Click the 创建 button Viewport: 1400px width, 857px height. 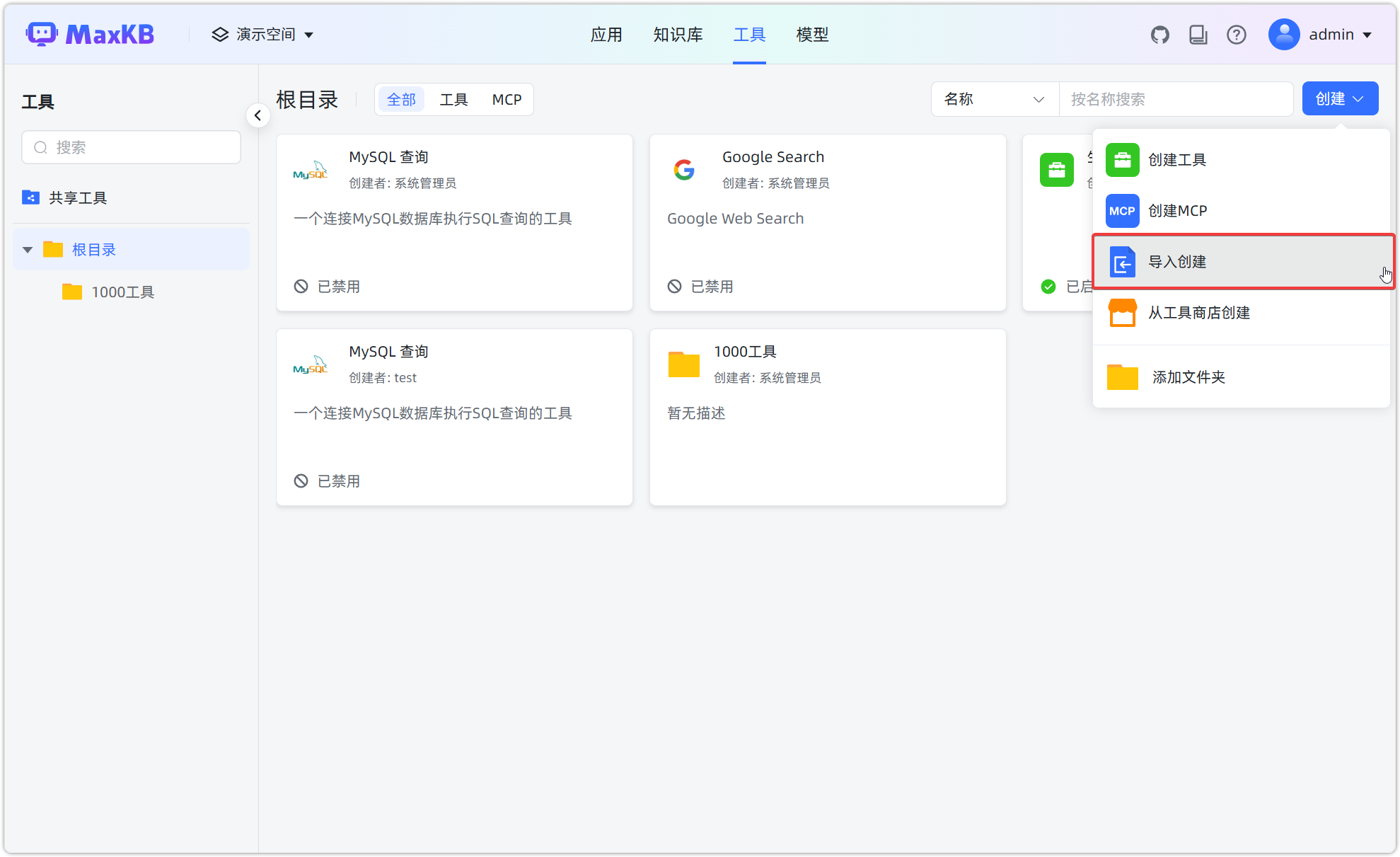(x=1339, y=98)
